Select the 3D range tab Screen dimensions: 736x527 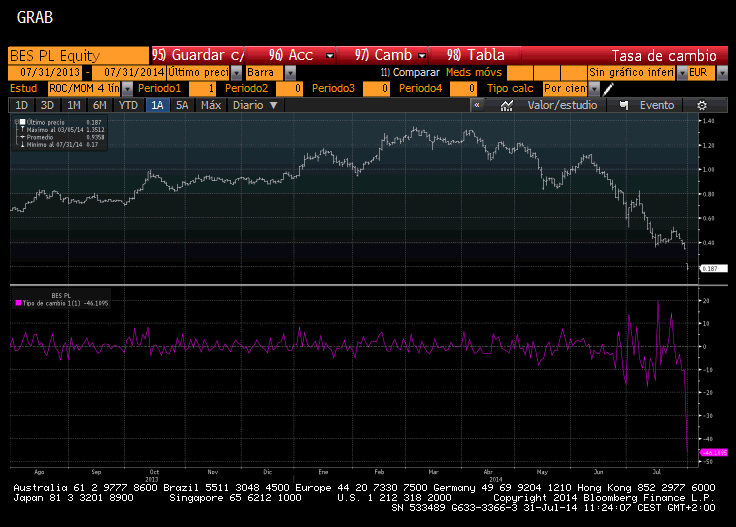[47, 105]
